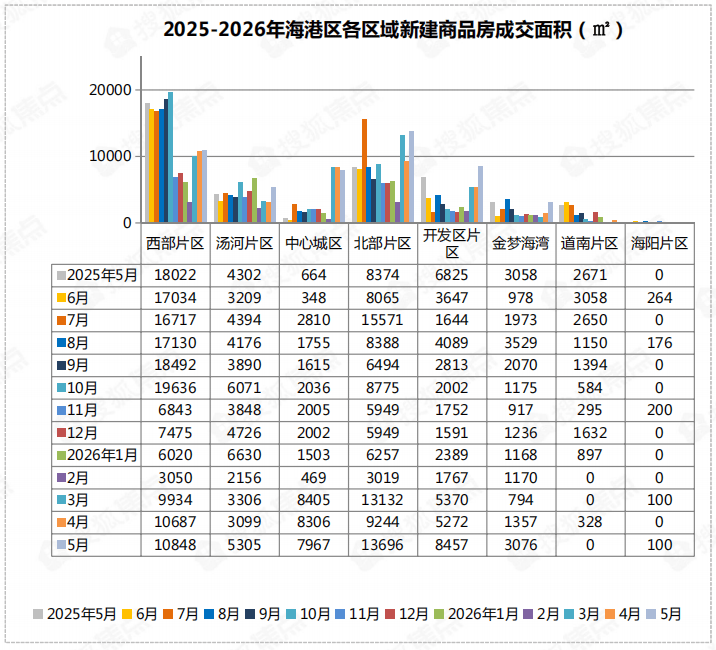This screenshot has width=716, height=650.
Task: Click the cell value 3529
Action: [x=521, y=343]
